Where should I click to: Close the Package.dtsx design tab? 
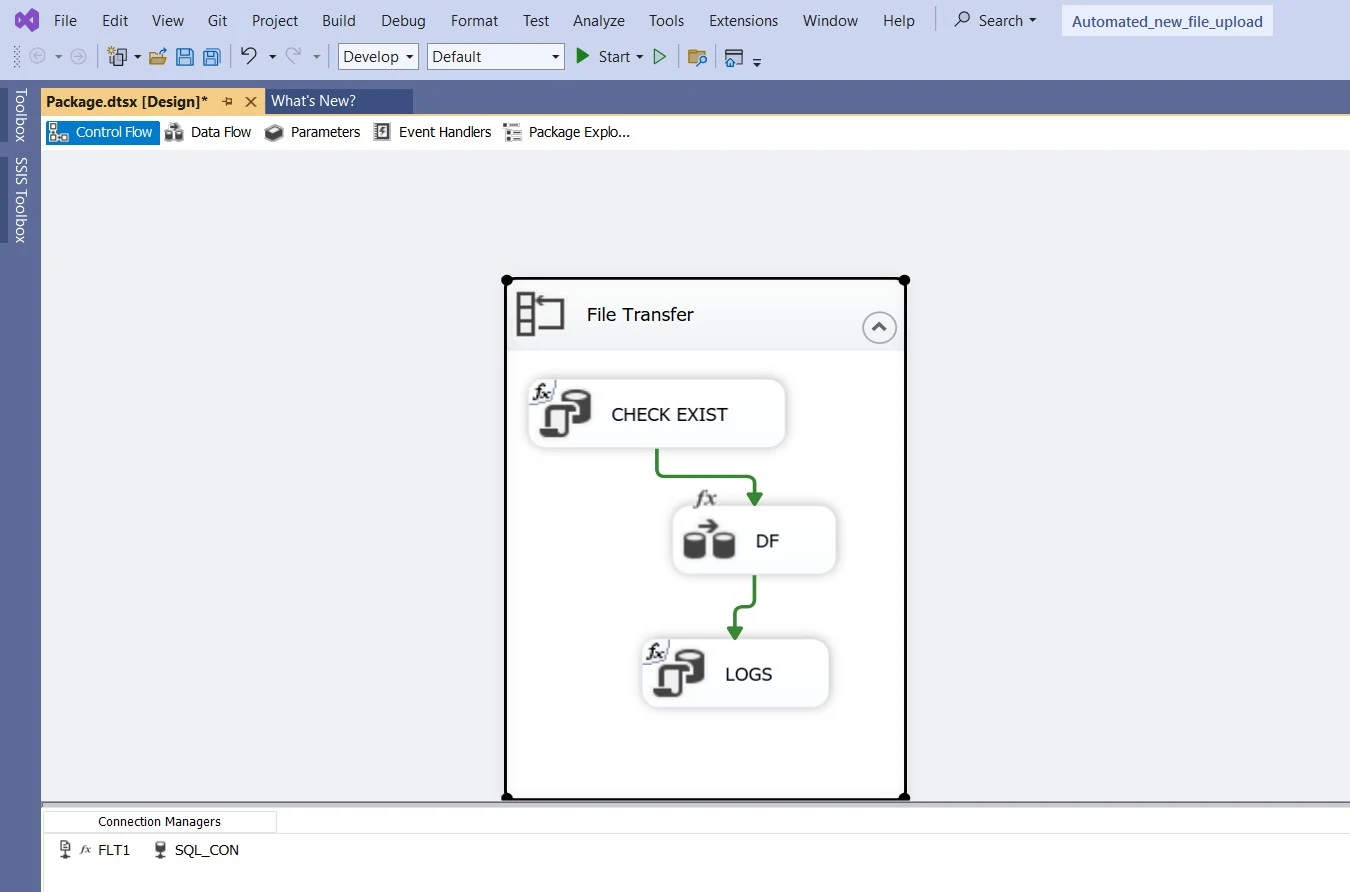(x=251, y=102)
